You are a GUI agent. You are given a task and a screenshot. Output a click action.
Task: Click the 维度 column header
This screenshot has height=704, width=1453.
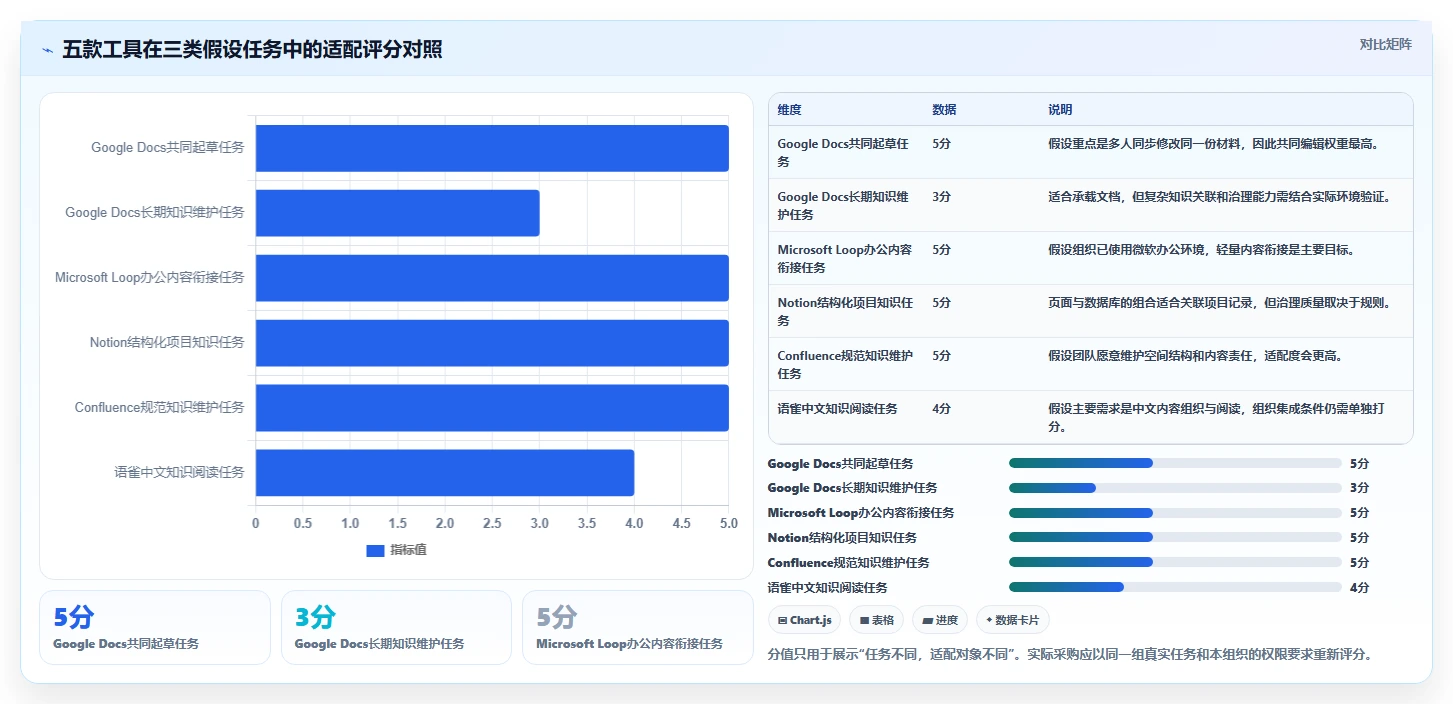click(789, 110)
